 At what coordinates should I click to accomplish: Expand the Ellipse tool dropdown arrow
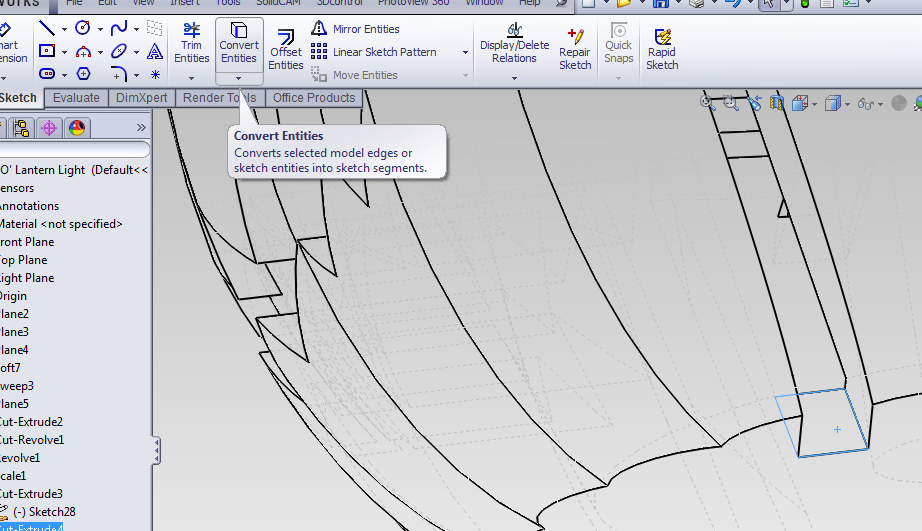click(x=136, y=52)
